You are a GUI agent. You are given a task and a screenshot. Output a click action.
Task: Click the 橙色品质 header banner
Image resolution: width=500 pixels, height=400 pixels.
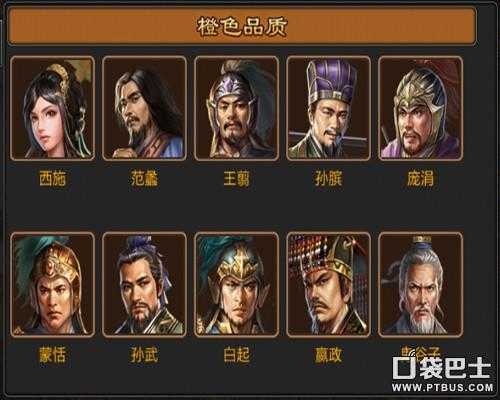click(242, 27)
